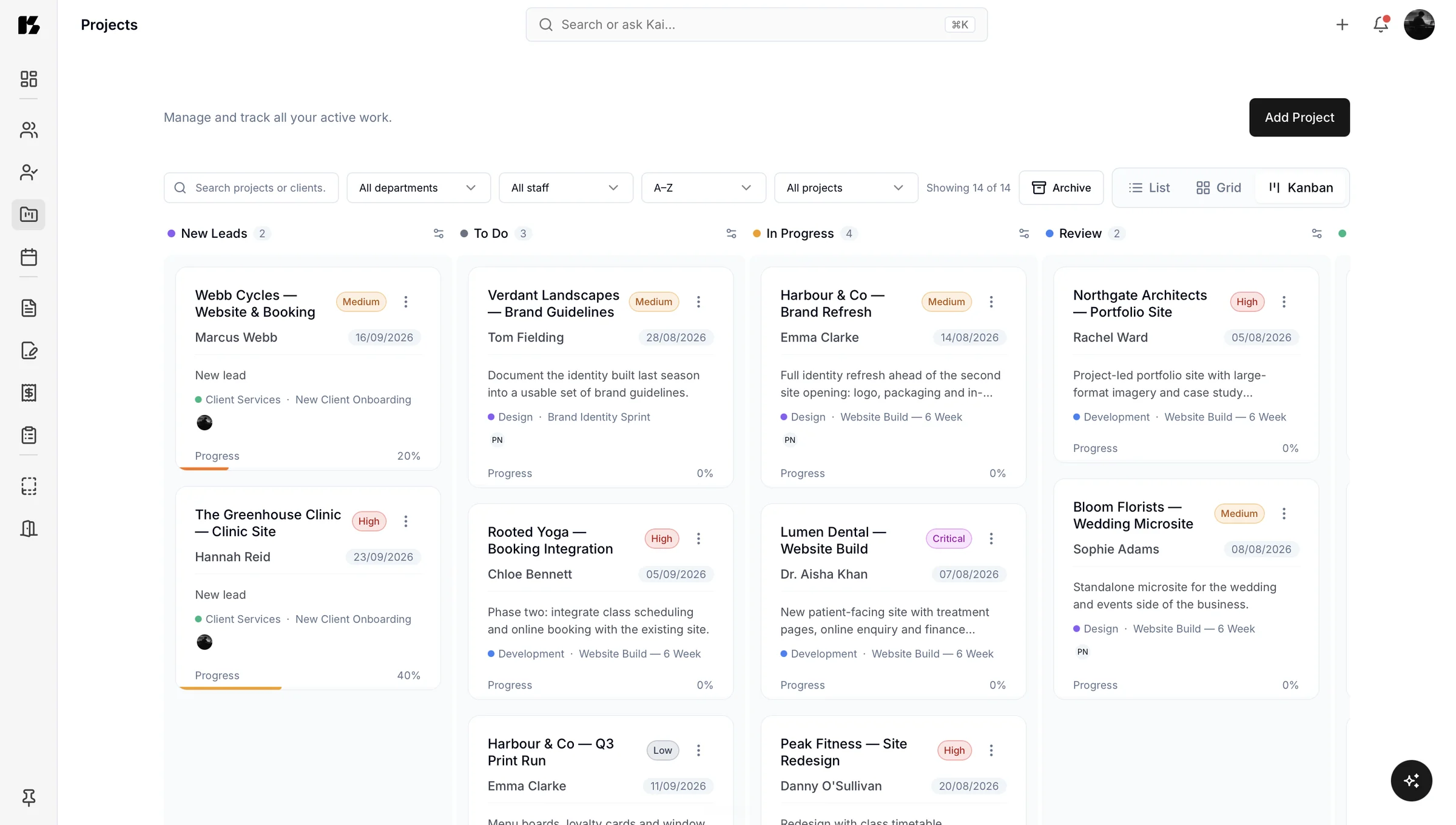Click the Add Project button

[x=1299, y=118]
